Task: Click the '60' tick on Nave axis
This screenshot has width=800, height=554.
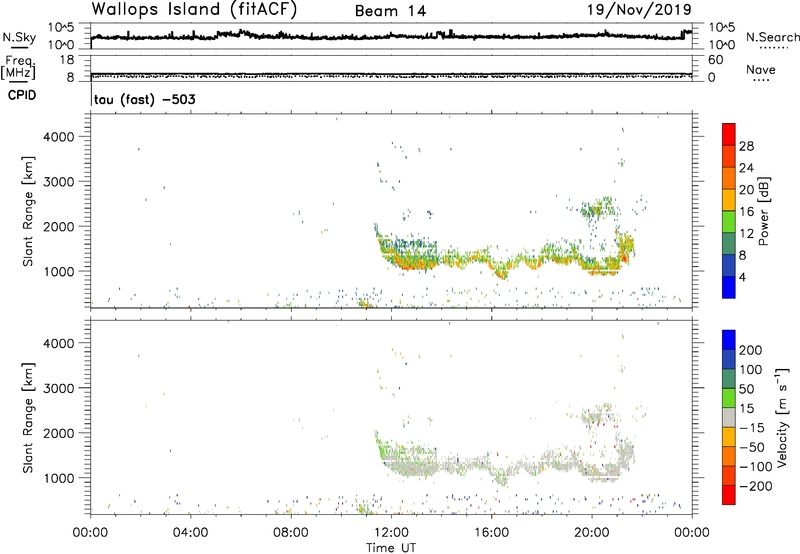Action: [715, 60]
